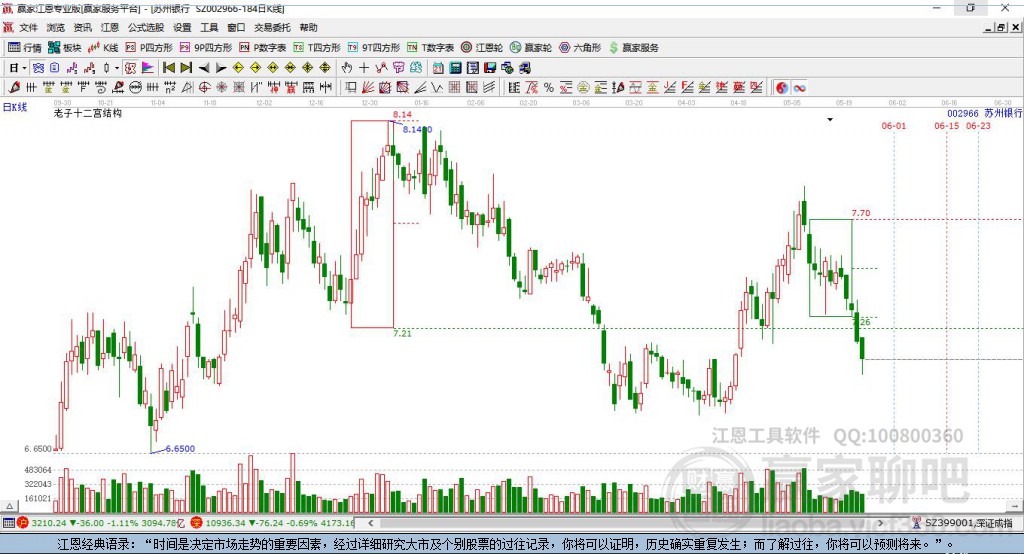
Task: Select the Gann fan lines tool
Action: [368, 88]
